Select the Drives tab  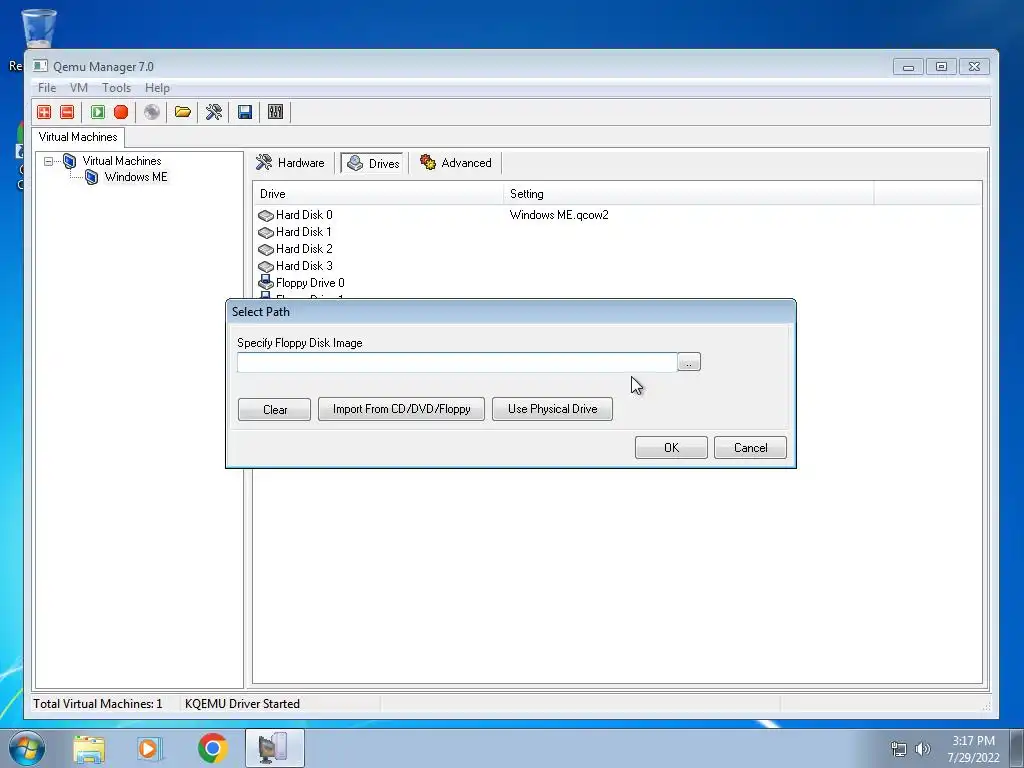click(373, 163)
